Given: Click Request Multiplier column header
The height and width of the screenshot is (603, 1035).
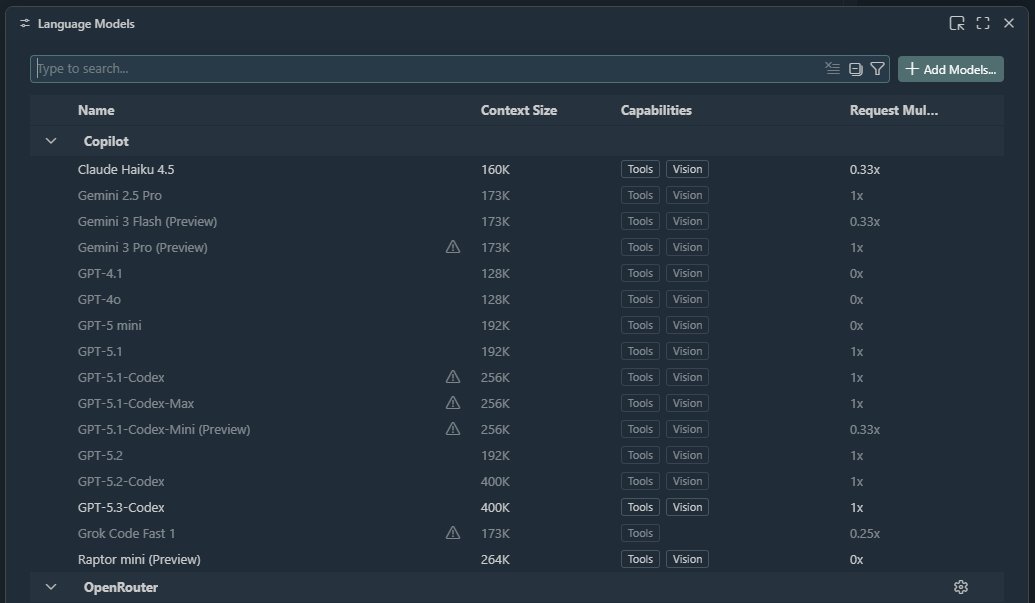Looking at the screenshot, I should click(894, 110).
